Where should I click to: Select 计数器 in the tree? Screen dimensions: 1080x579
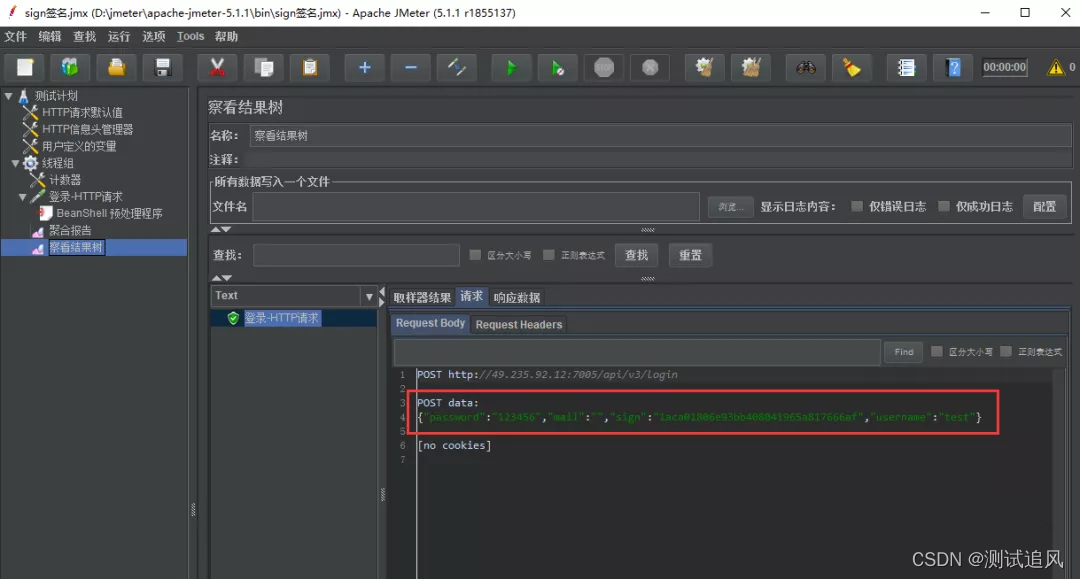click(65, 180)
